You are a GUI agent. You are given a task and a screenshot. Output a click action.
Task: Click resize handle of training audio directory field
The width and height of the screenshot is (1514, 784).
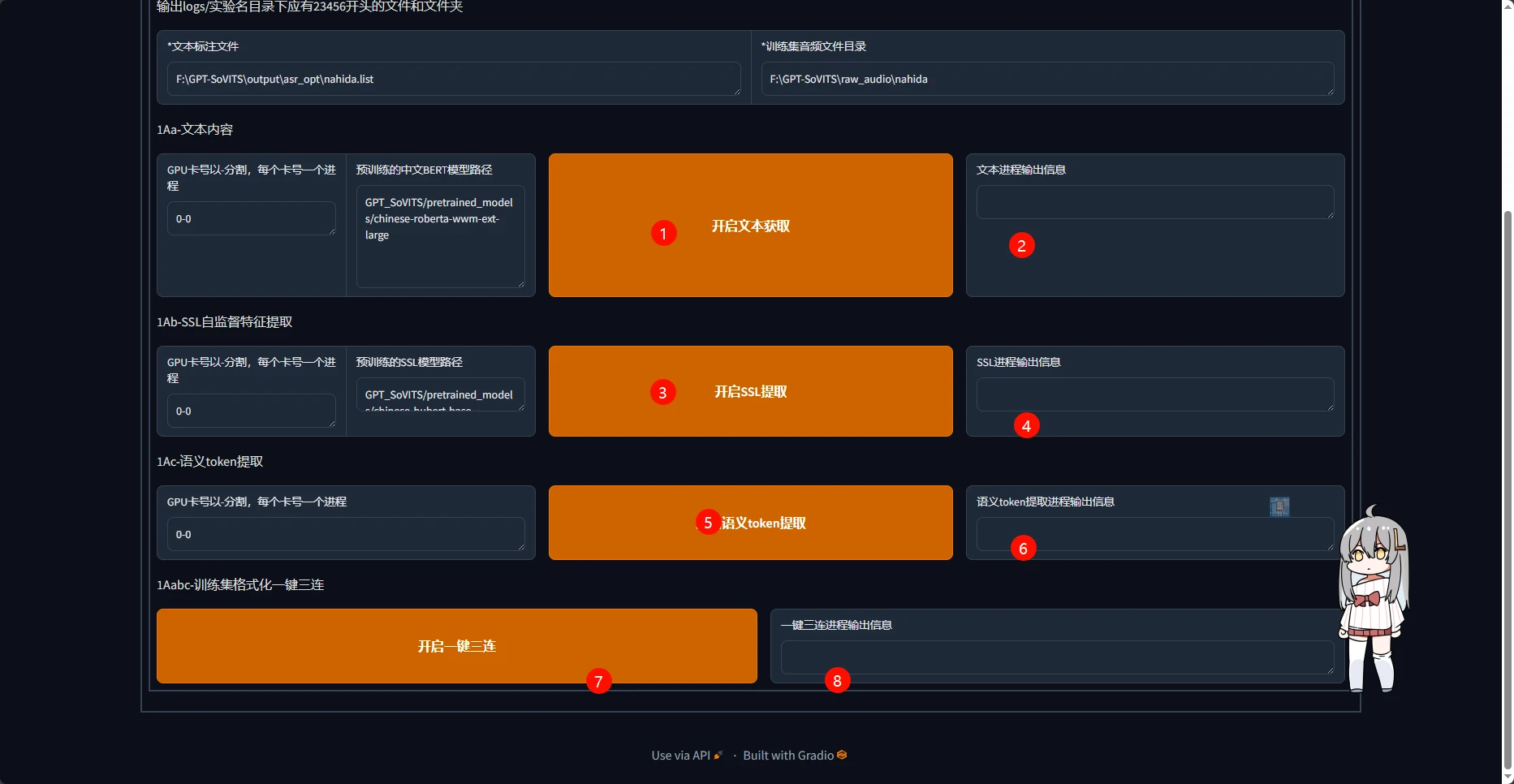[1330, 91]
